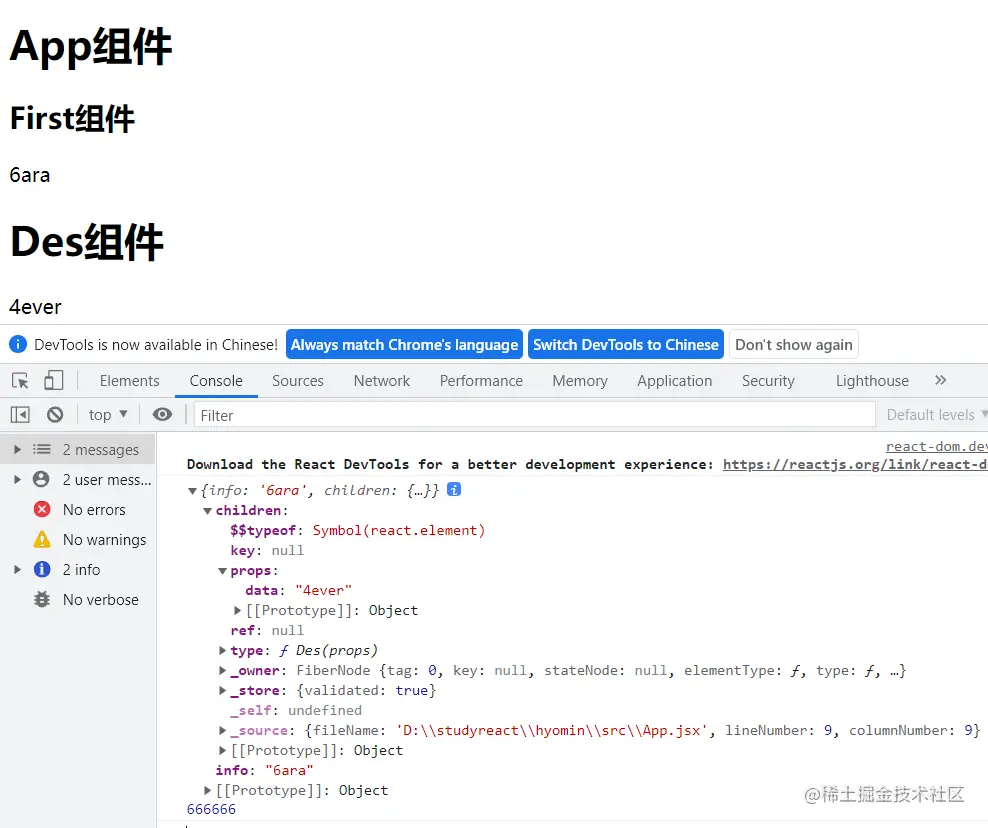Show or hide the console sidebar icon

(x=20, y=415)
